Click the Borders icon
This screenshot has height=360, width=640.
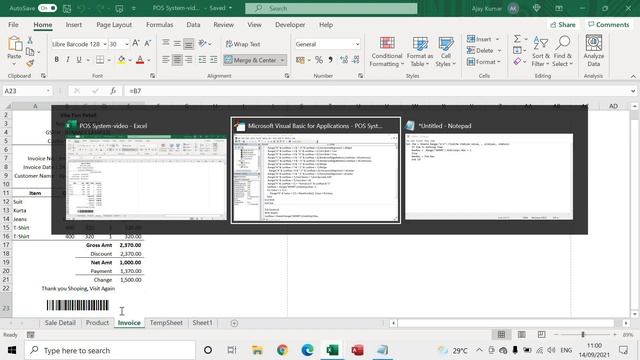pyautogui.click(x=100, y=60)
